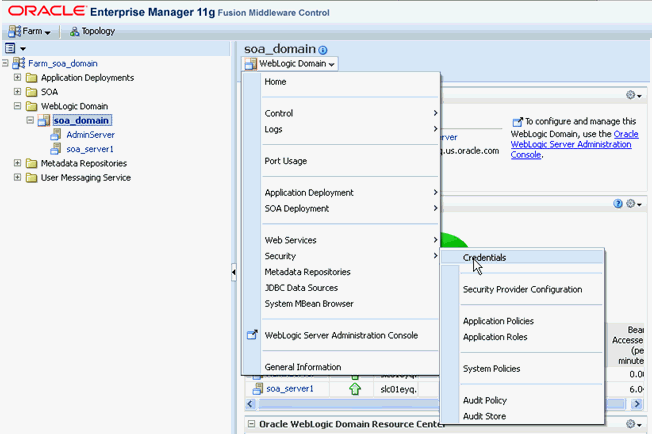Follow Oracle WebLogic Server Administration Console link
This screenshot has width=652, height=434.
[574, 144]
